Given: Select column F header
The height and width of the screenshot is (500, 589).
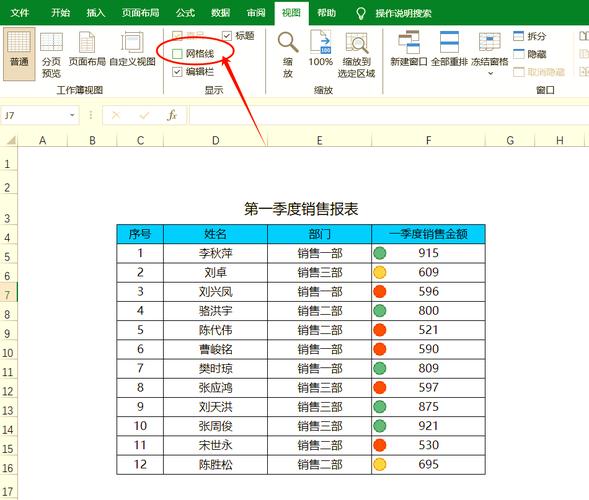Looking at the screenshot, I should pyautogui.click(x=428, y=140).
